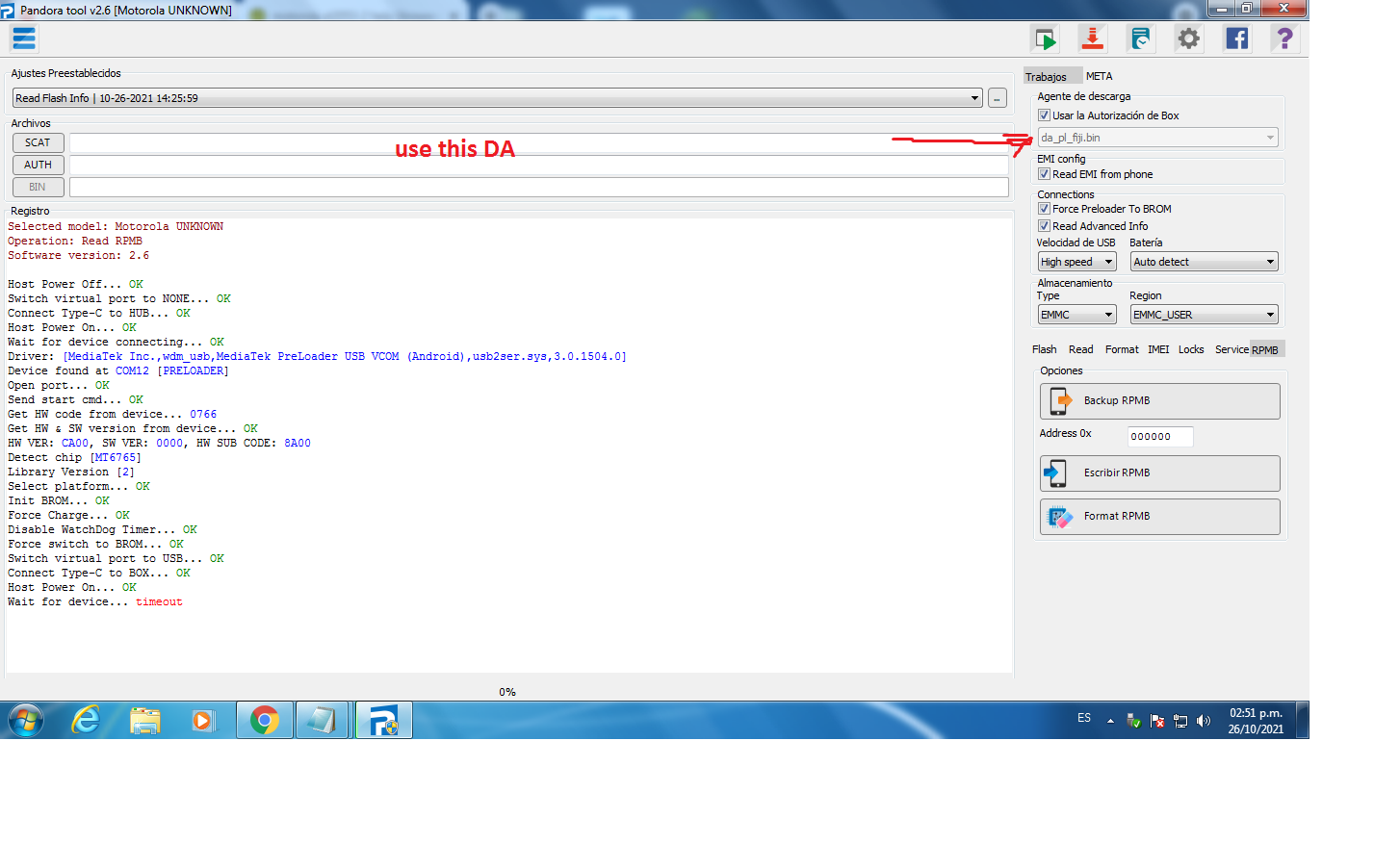Click the BIN file button
The height and width of the screenshot is (843, 1400).
tap(38, 187)
